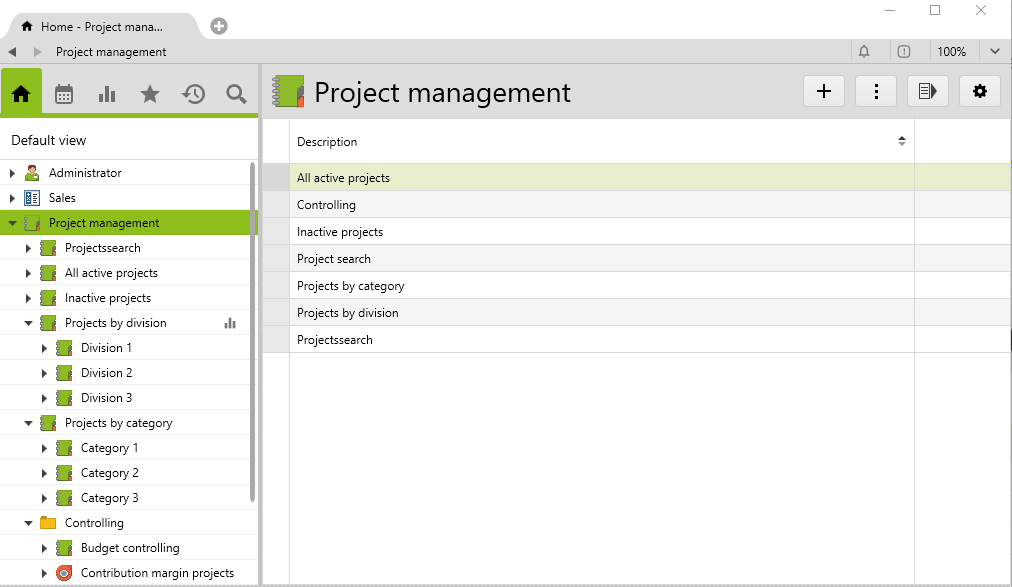
Task: Open settings with the gear icon
Action: pyautogui.click(x=979, y=92)
